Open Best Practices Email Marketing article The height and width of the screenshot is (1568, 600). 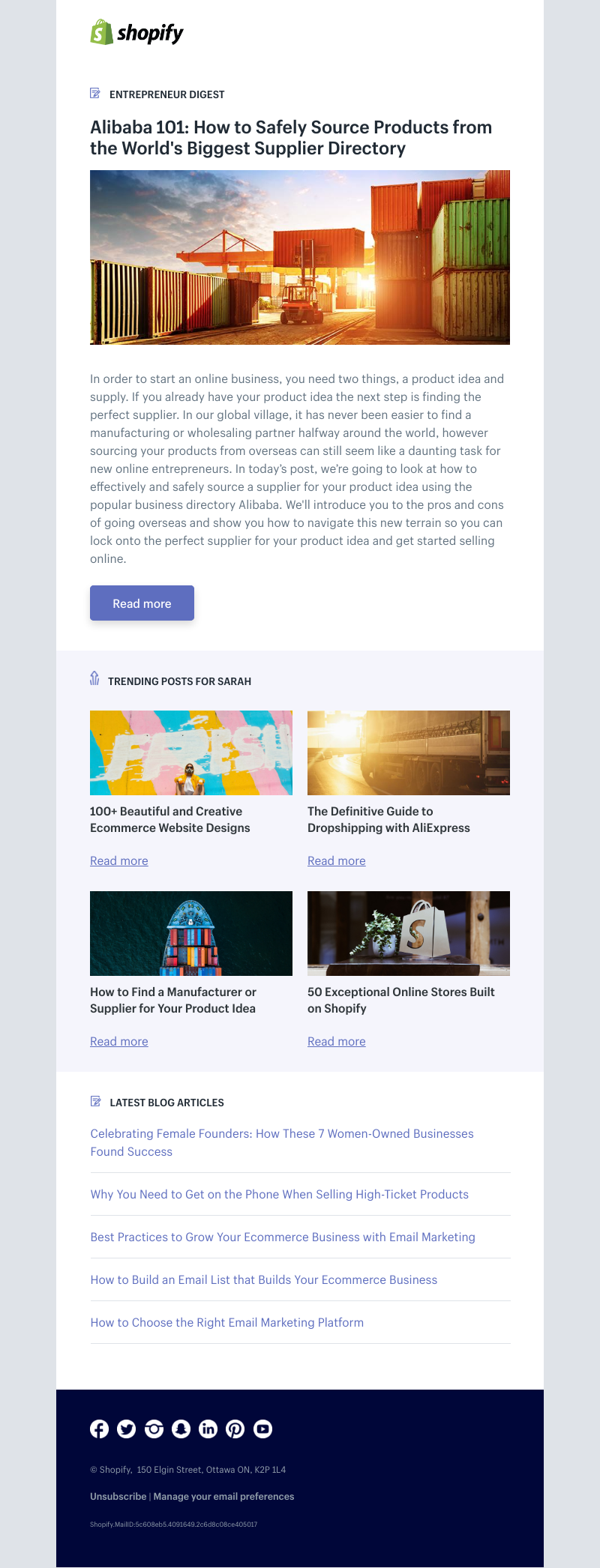point(283,1237)
